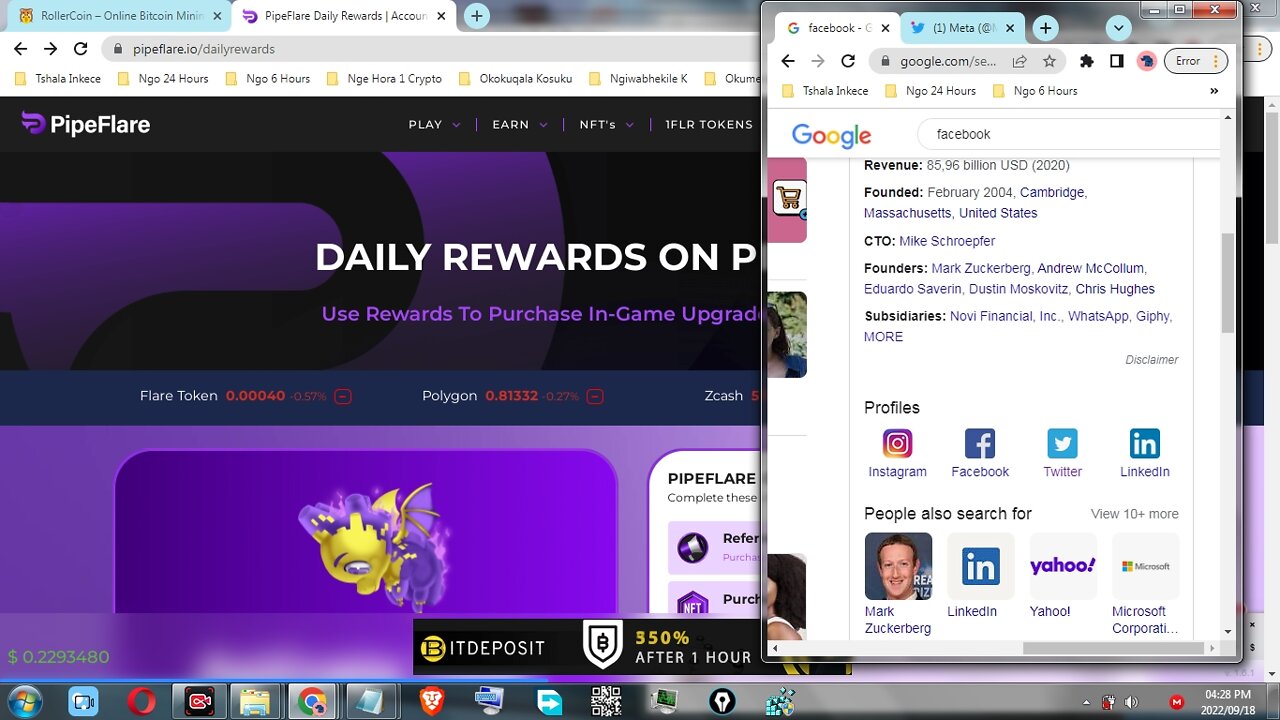
Task: Click the facebook search input field
Action: 1070,134
